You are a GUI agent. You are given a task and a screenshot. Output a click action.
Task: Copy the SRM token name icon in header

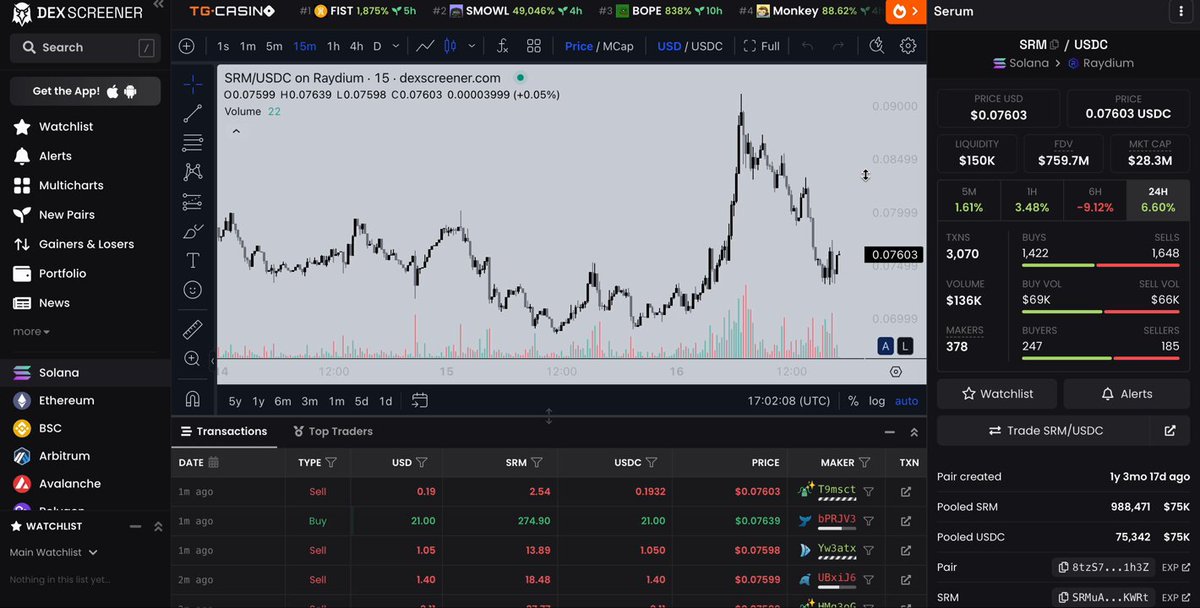tap(1054, 45)
